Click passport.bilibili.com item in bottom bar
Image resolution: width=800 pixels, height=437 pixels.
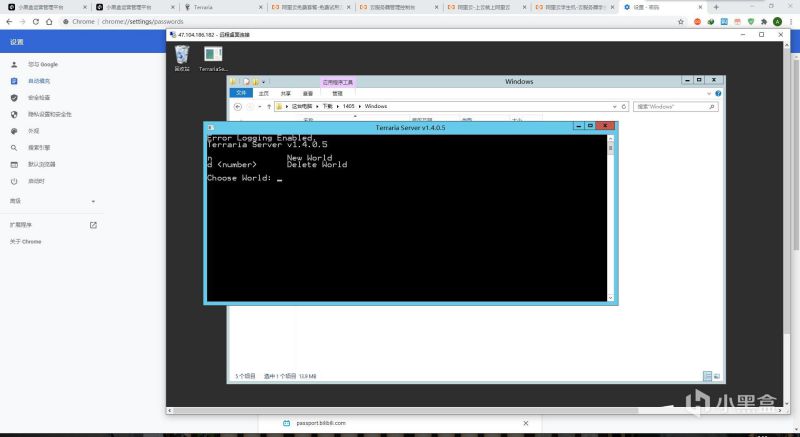tap(320, 423)
